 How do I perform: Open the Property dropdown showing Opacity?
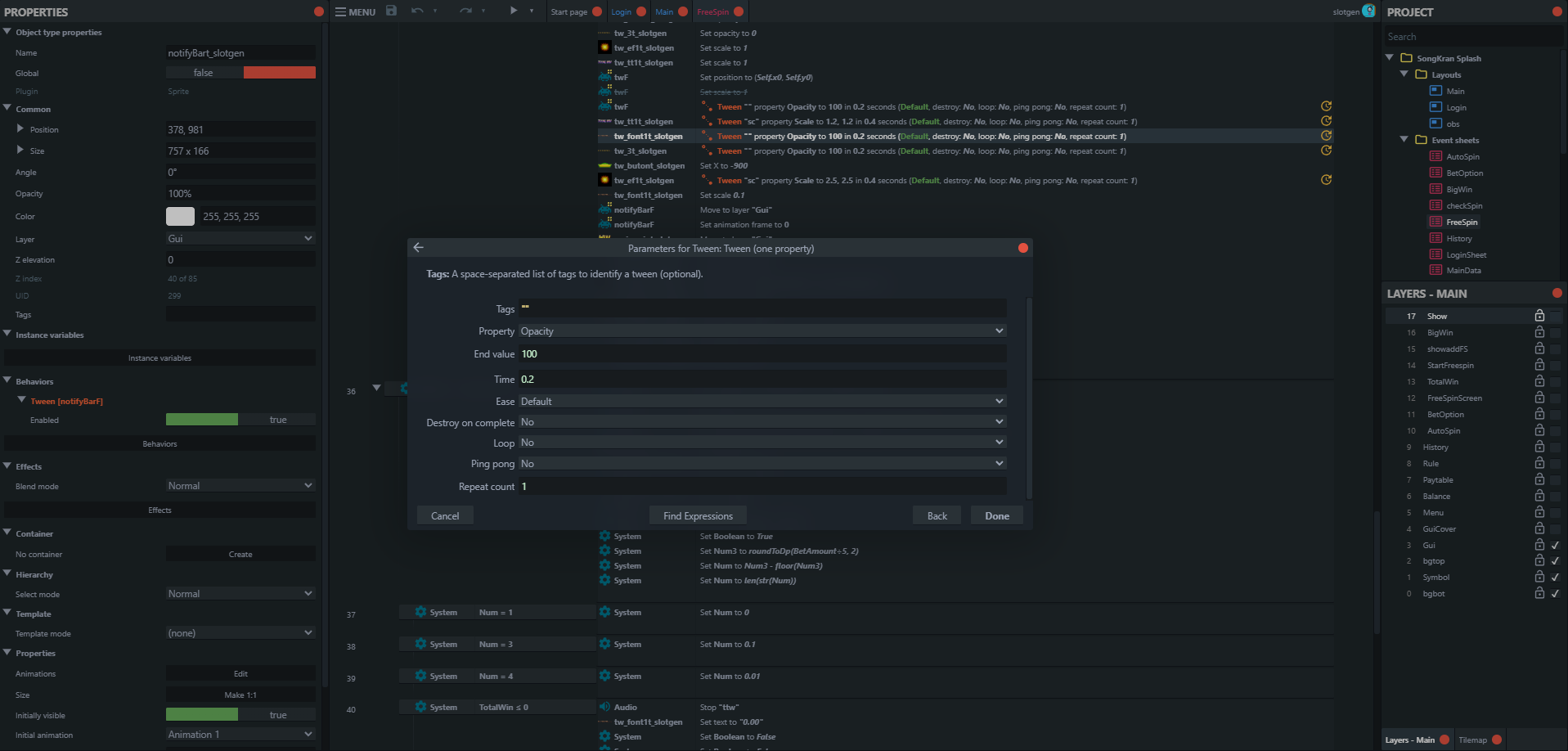[762, 331]
